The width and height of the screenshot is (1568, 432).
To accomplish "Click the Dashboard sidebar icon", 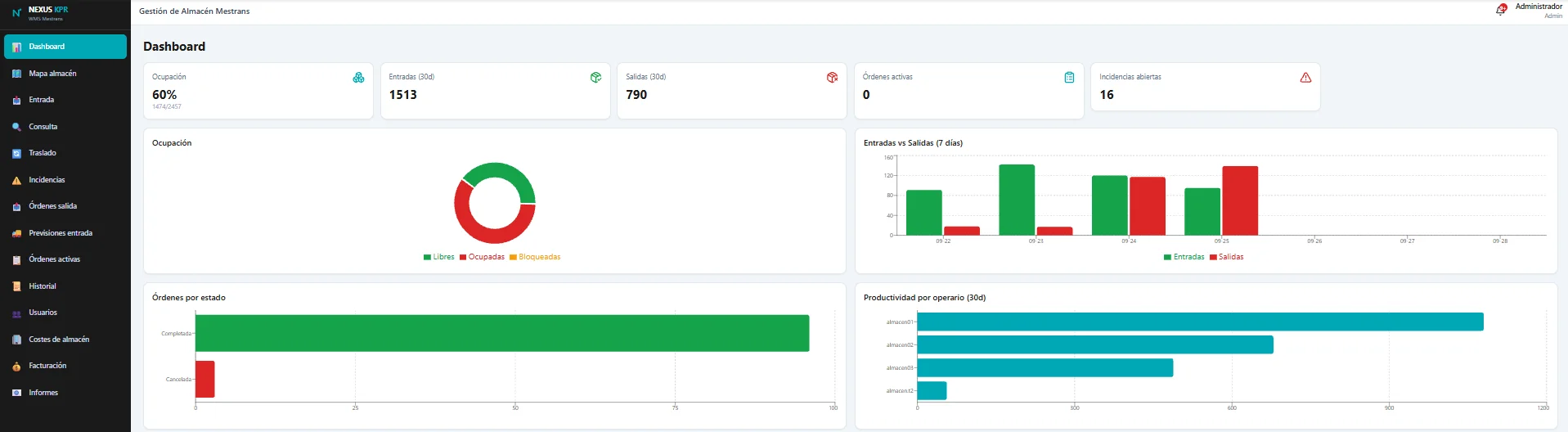I will [x=16, y=47].
